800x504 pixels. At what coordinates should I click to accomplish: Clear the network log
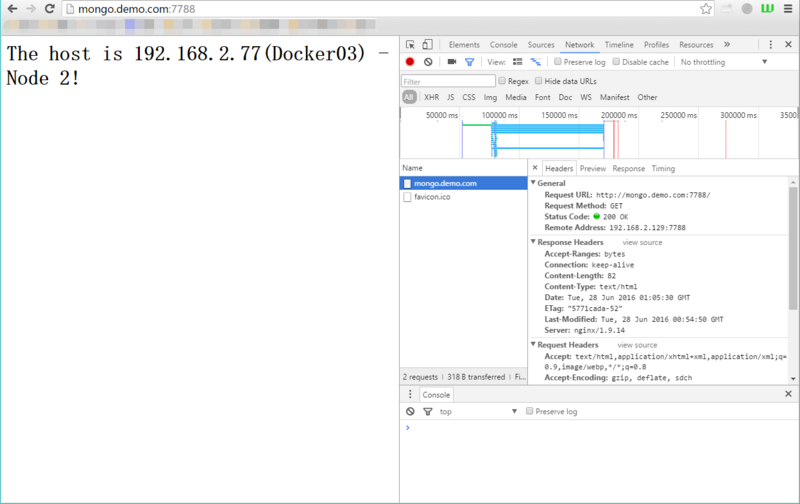428,62
